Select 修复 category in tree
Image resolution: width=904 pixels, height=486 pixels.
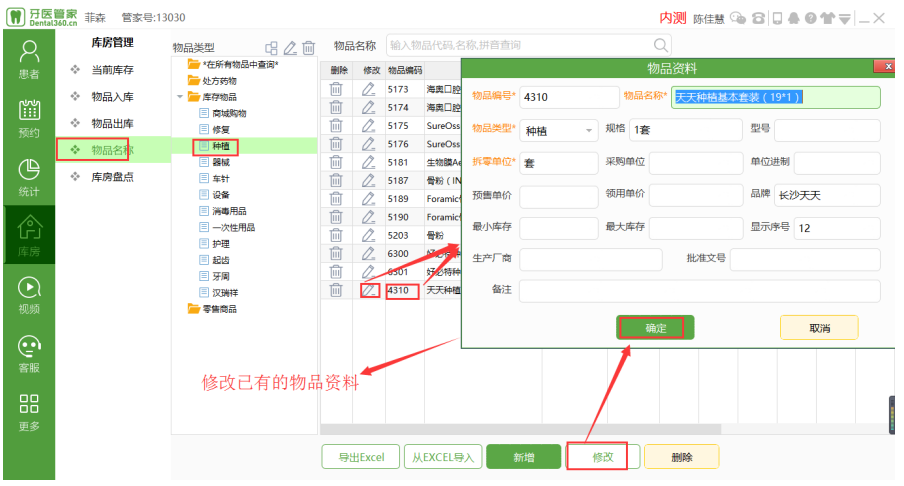pyautogui.click(x=215, y=129)
